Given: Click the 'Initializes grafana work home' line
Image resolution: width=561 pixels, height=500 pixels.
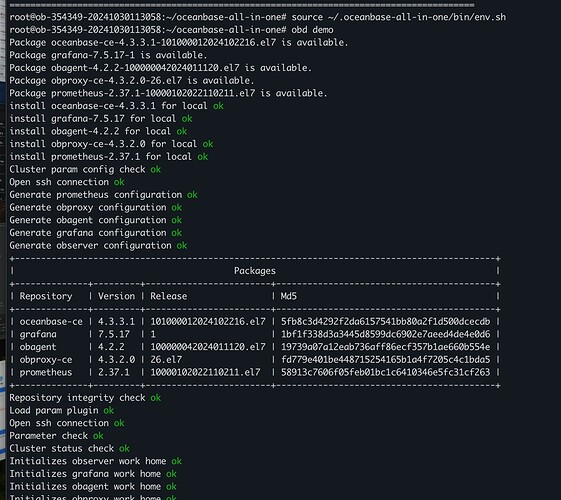Looking at the screenshot, I should click(93, 474).
